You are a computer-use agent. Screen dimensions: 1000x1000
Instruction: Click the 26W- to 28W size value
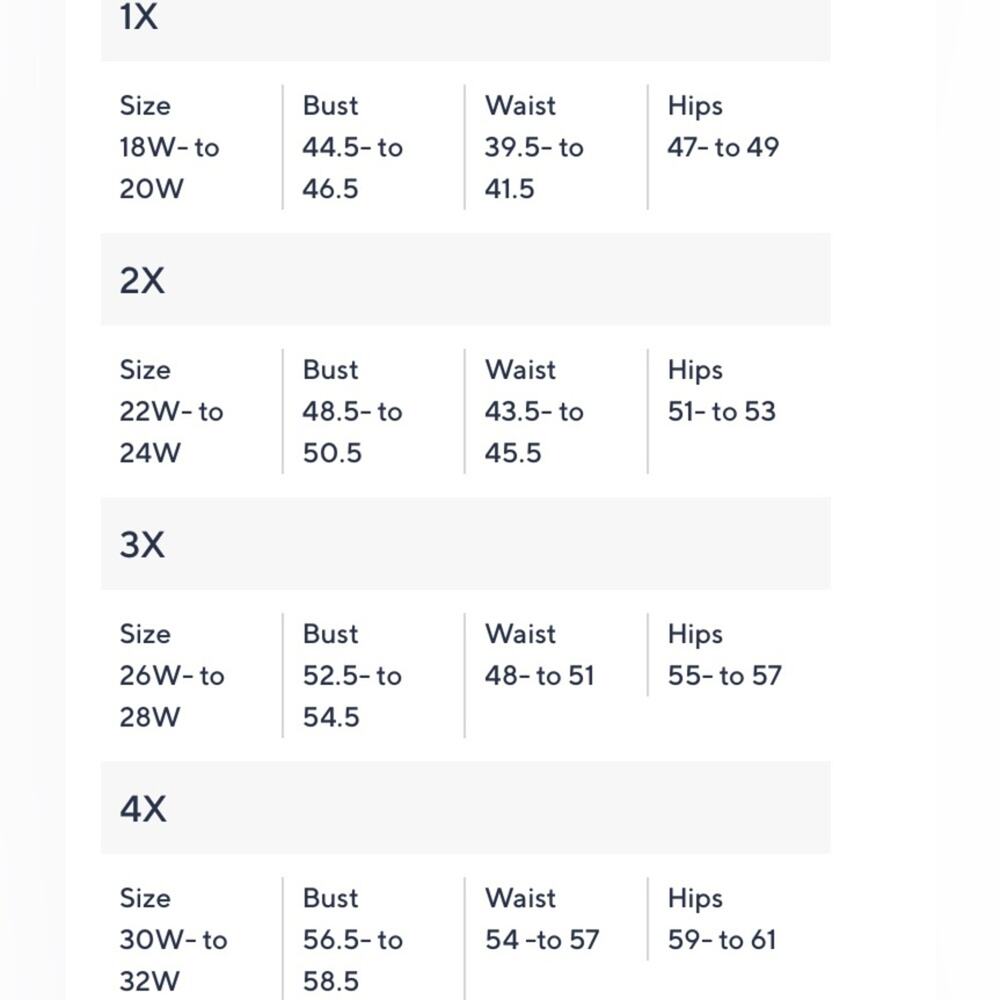172,696
